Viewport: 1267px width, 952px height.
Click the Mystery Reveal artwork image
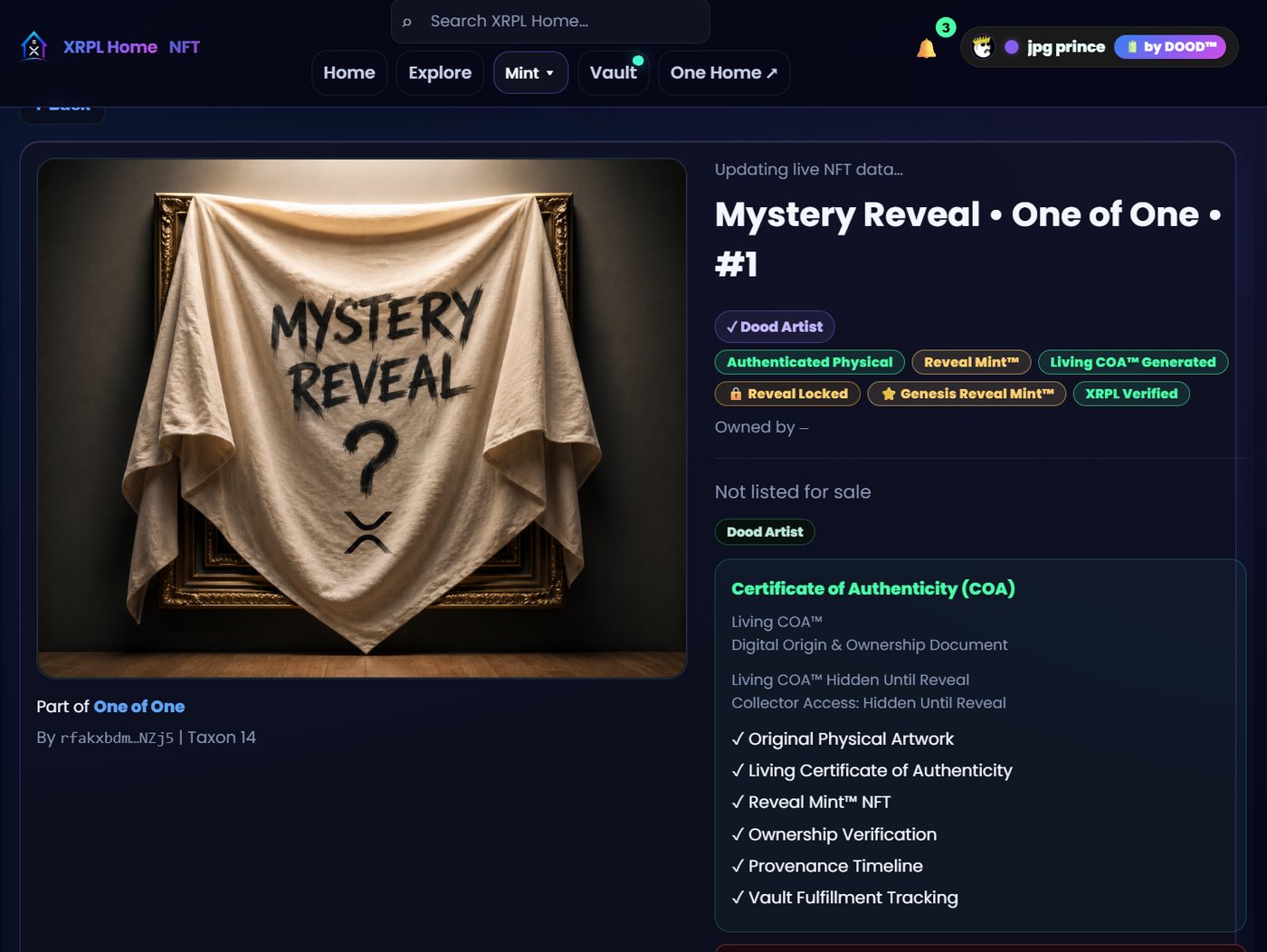click(362, 418)
